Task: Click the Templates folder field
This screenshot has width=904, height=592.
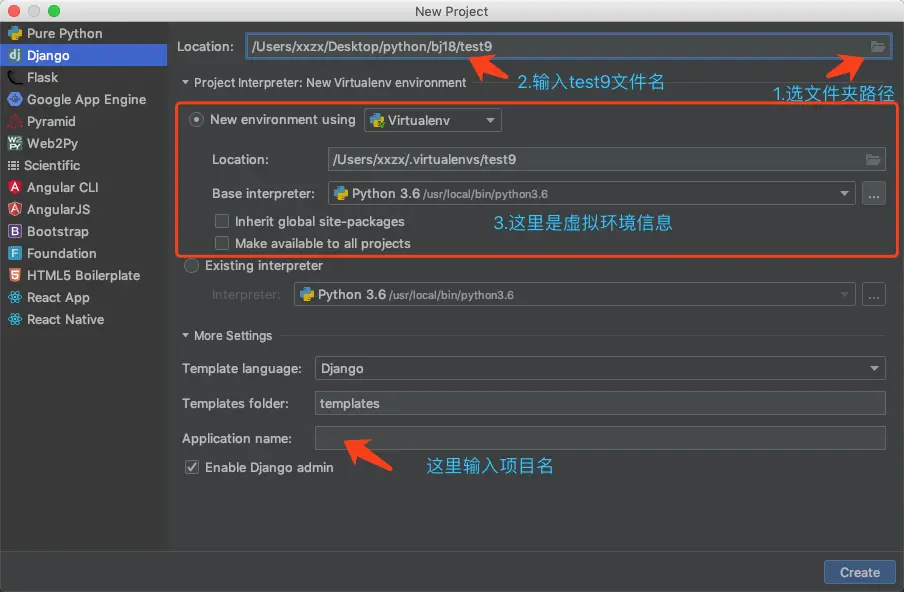Action: point(600,404)
